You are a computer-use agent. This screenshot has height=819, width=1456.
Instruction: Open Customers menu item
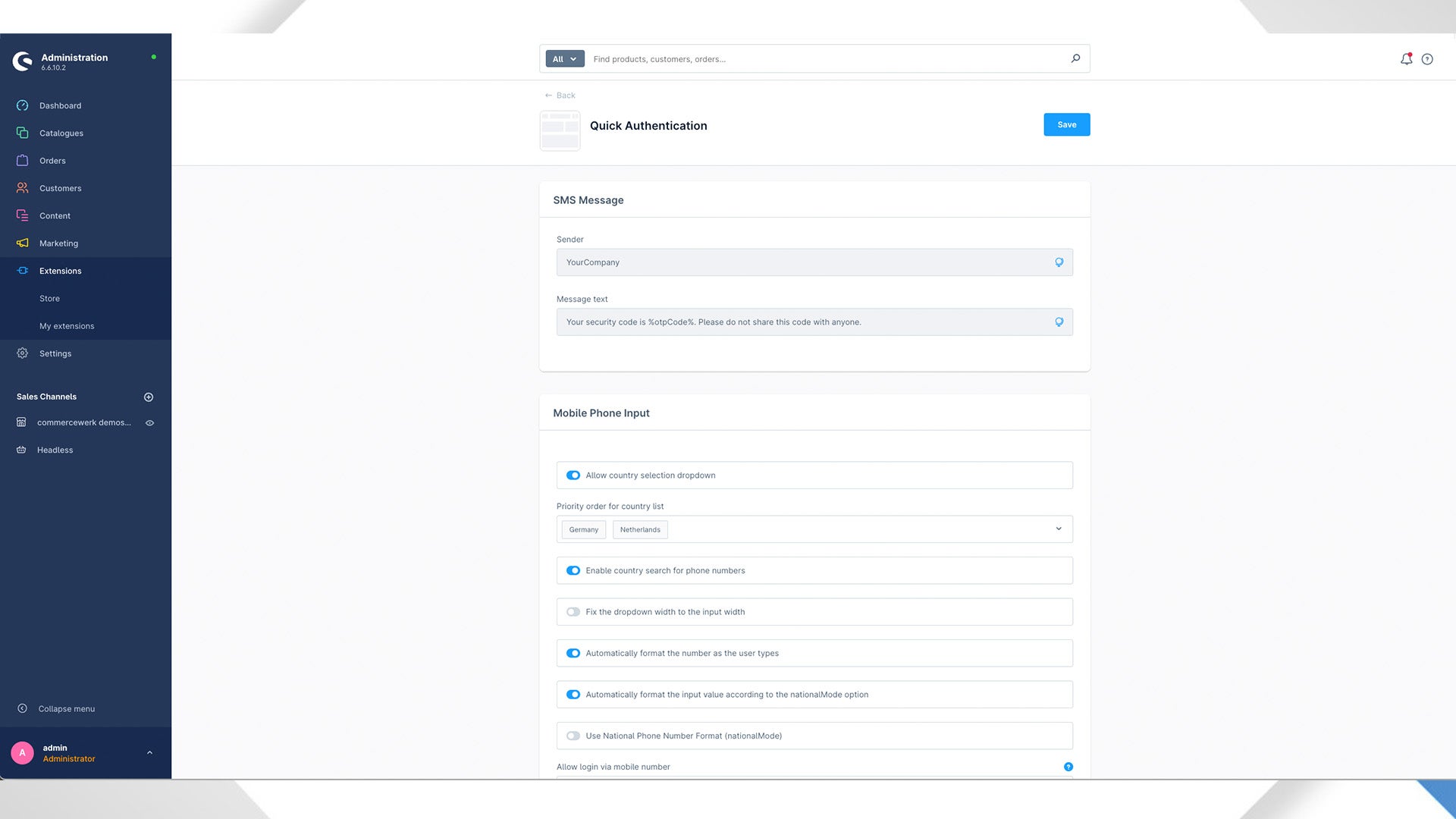pyautogui.click(x=61, y=188)
